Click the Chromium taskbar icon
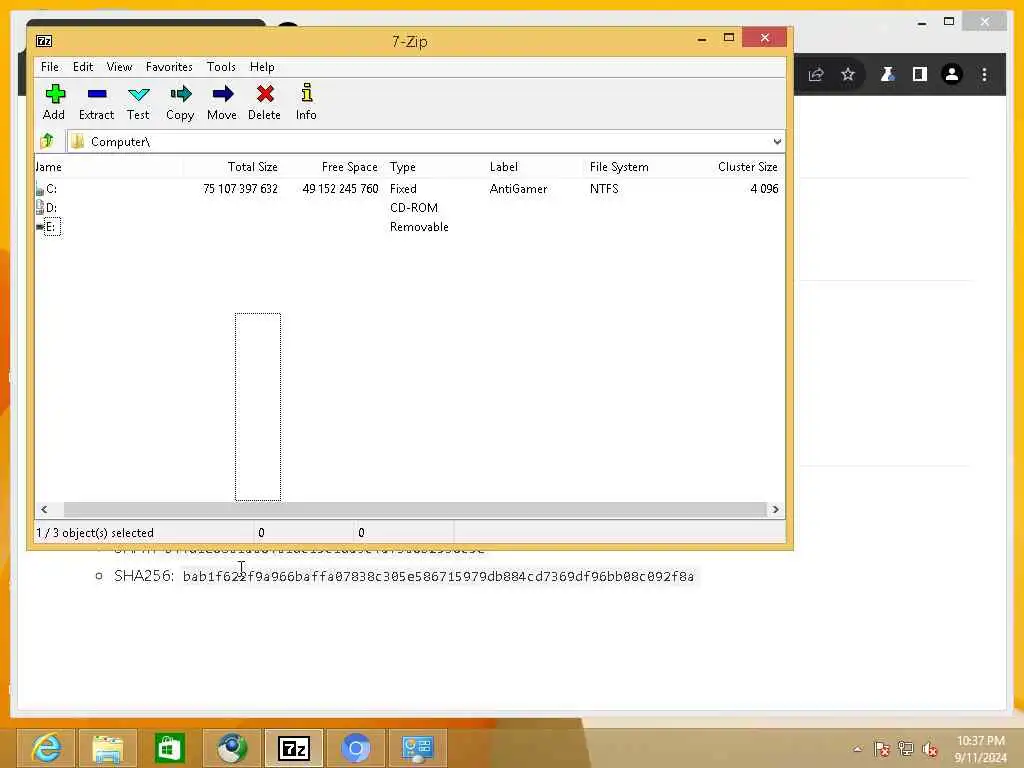 (356, 748)
